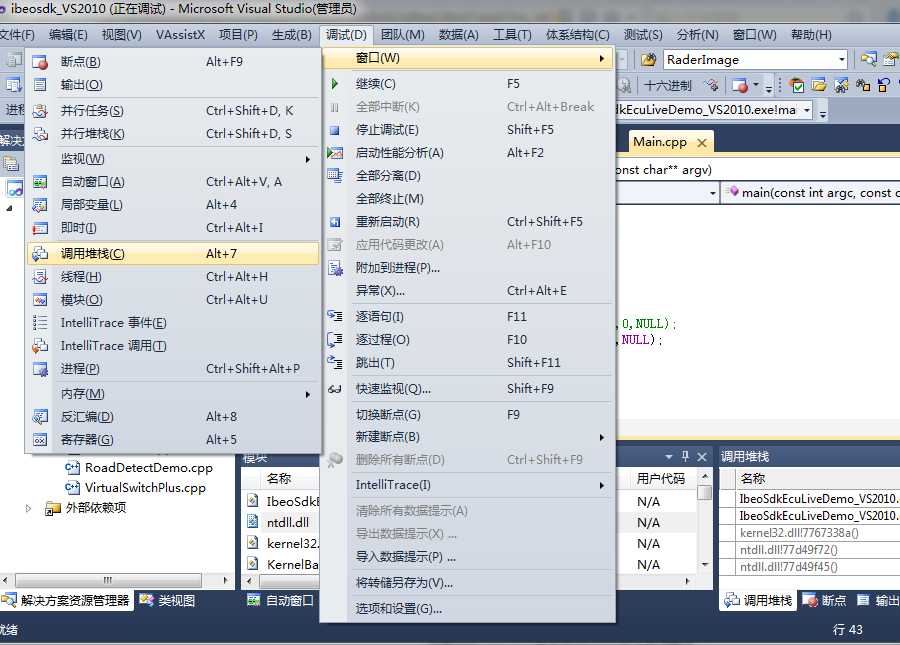This screenshot has height=645, width=900.
Task: Click the Step Over (逐过程) icon
Action: pos(335,340)
